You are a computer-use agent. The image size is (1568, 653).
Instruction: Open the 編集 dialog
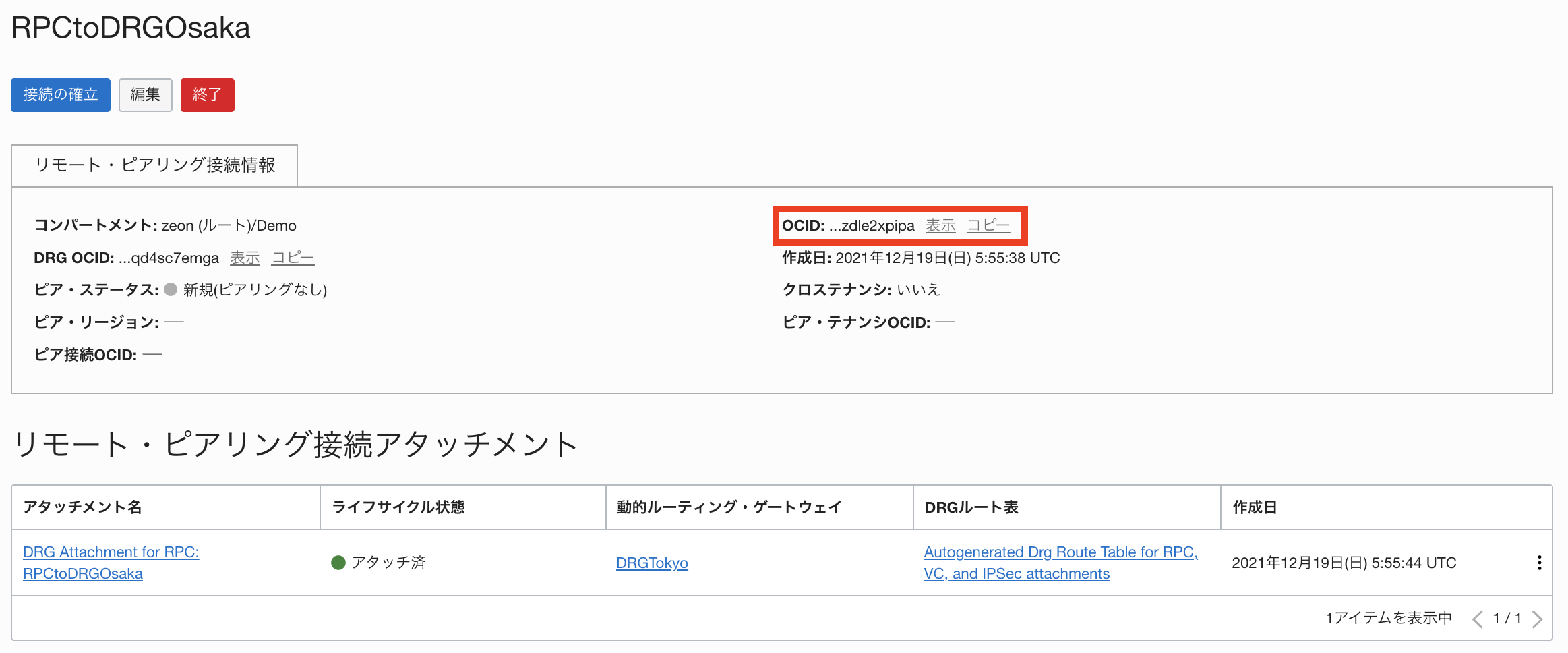coord(145,94)
